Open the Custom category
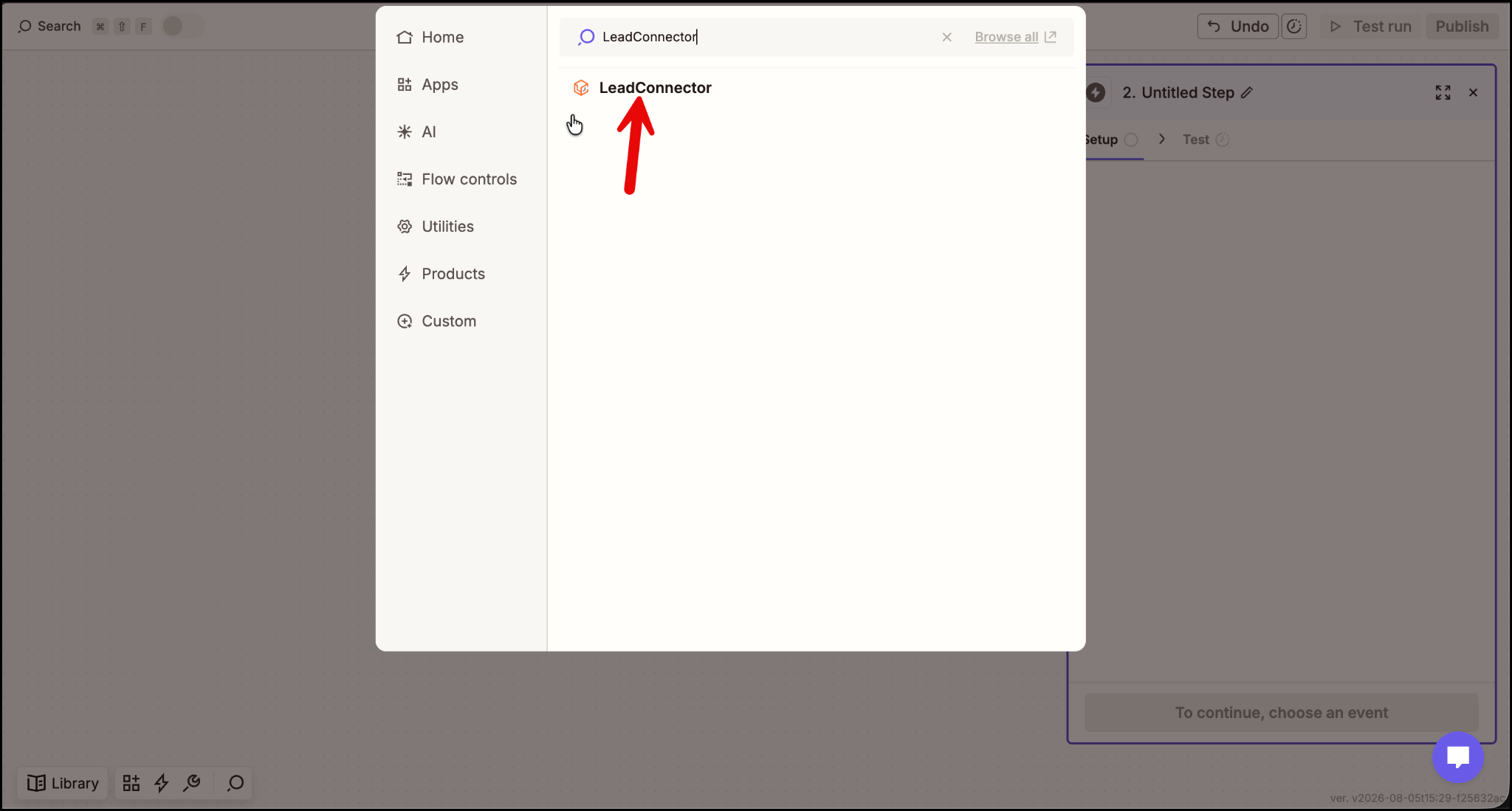The image size is (1512, 811). (x=436, y=321)
